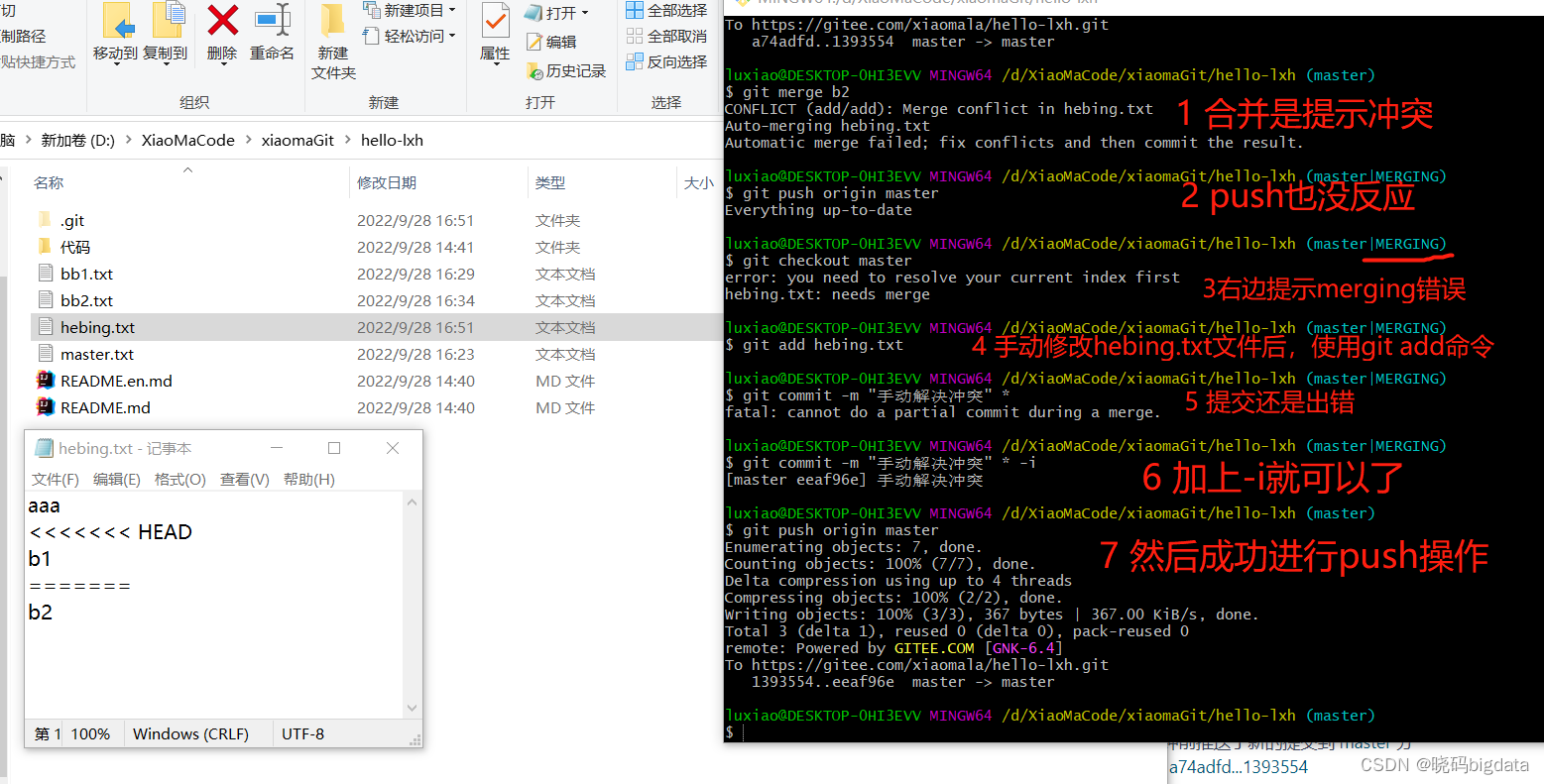Expand the chevron after XiaoMaCode in breadcrumb
Screen dimensions: 1544x784
point(248,141)
